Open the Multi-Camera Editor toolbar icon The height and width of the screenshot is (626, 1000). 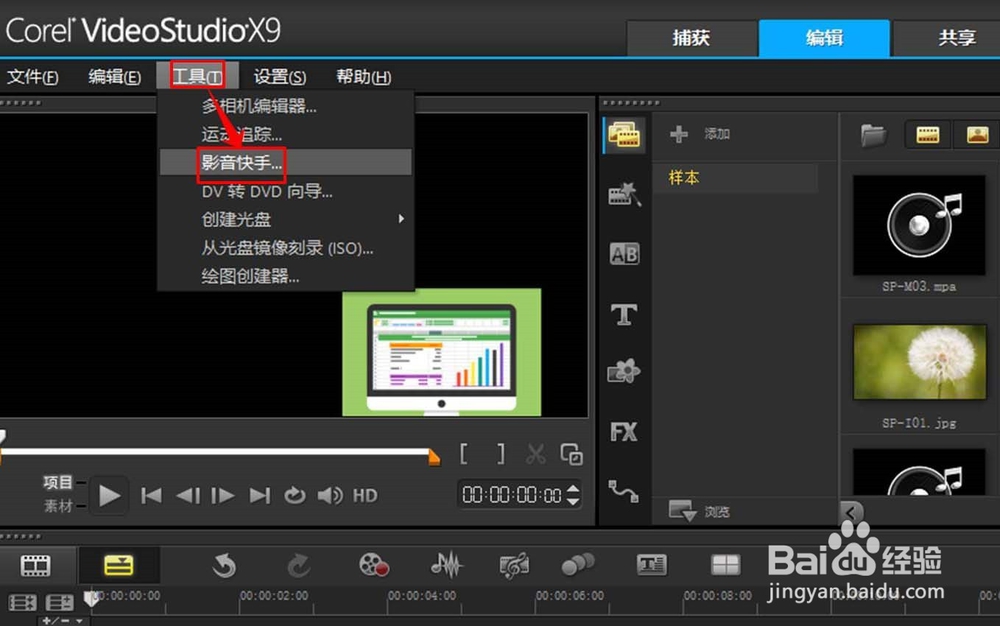tap(726, 565)
